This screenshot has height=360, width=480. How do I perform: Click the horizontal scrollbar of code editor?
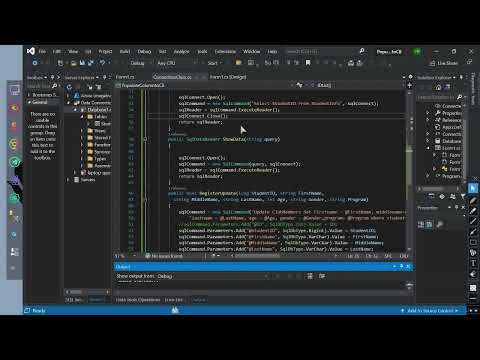click(x=283, y=256)
